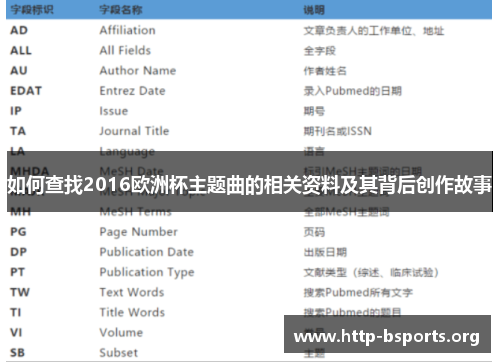Image resolution: width=500 pixels, height=362 pixels.
Task: Click the Journal Title cell
Action: (x=134, y=131)
